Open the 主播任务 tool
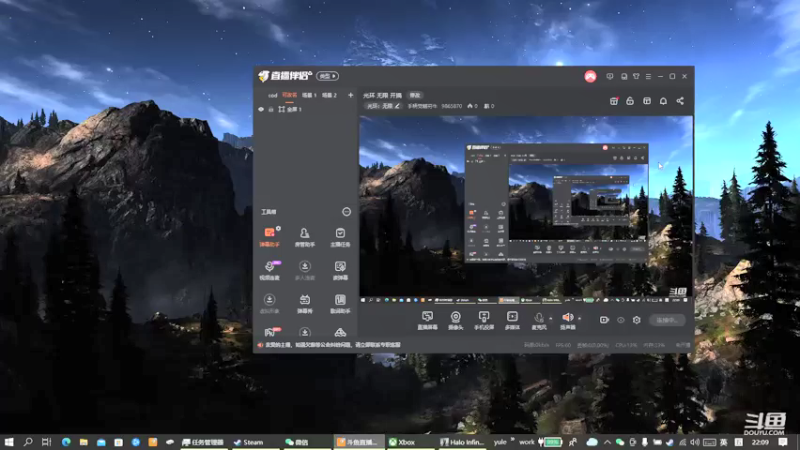Screen dimensions: 800x450 click(x=340, y=237)
